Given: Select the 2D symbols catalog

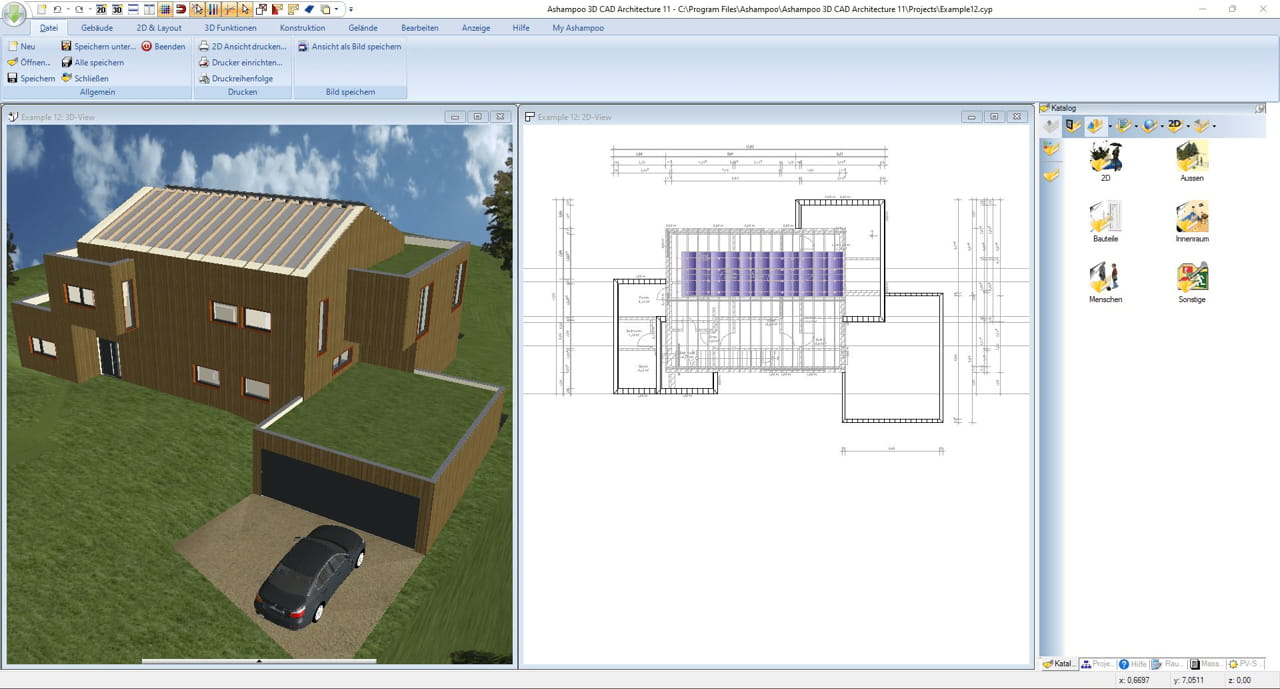Looking at the screenshot, I should click(1105, 160).
